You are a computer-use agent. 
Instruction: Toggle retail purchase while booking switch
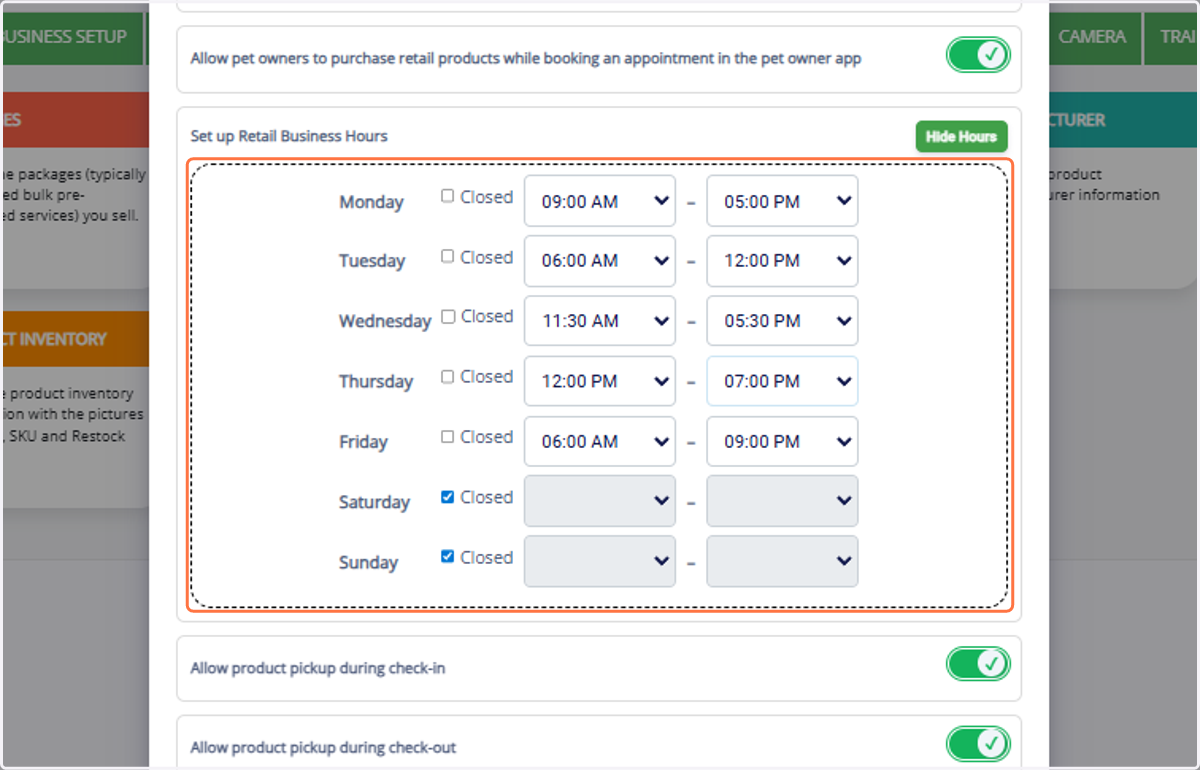coord(978,56)
